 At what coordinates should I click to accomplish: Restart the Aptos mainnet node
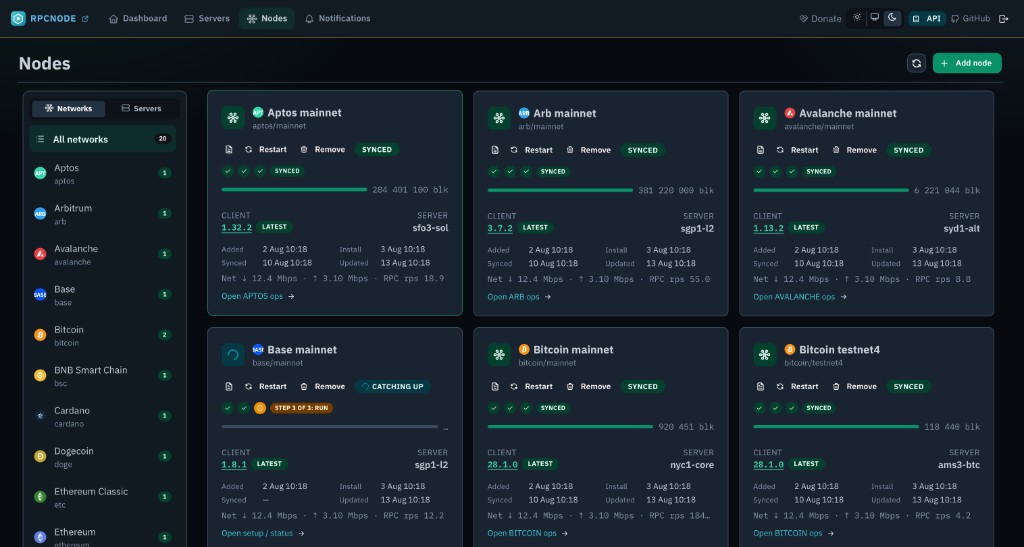point(266,149)
